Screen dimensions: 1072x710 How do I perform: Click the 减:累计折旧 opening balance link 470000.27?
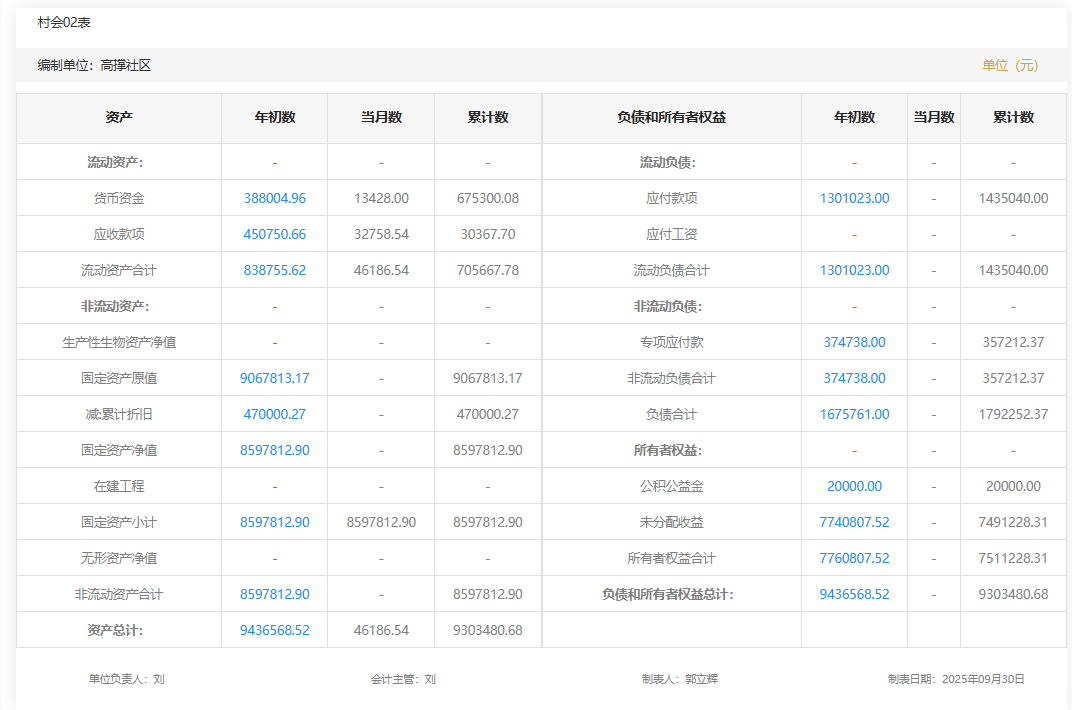[x=275, y=414]
